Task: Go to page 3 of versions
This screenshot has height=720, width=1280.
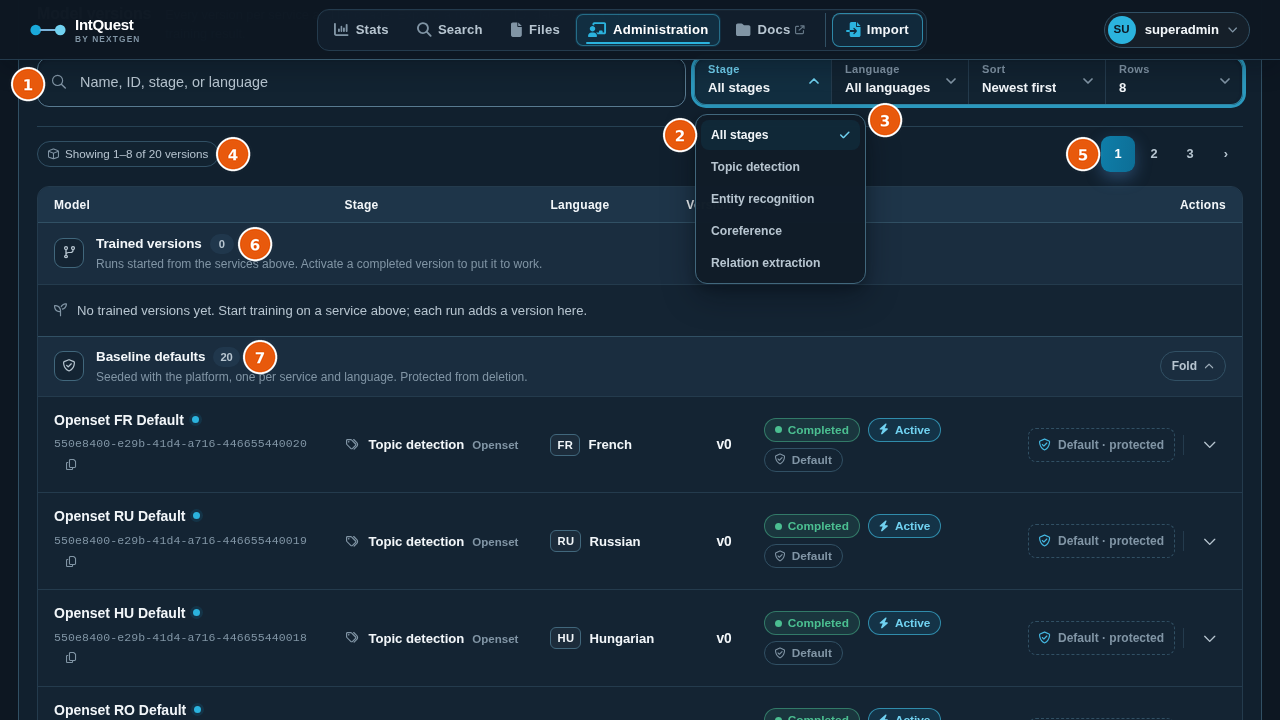Action: 1190,154
